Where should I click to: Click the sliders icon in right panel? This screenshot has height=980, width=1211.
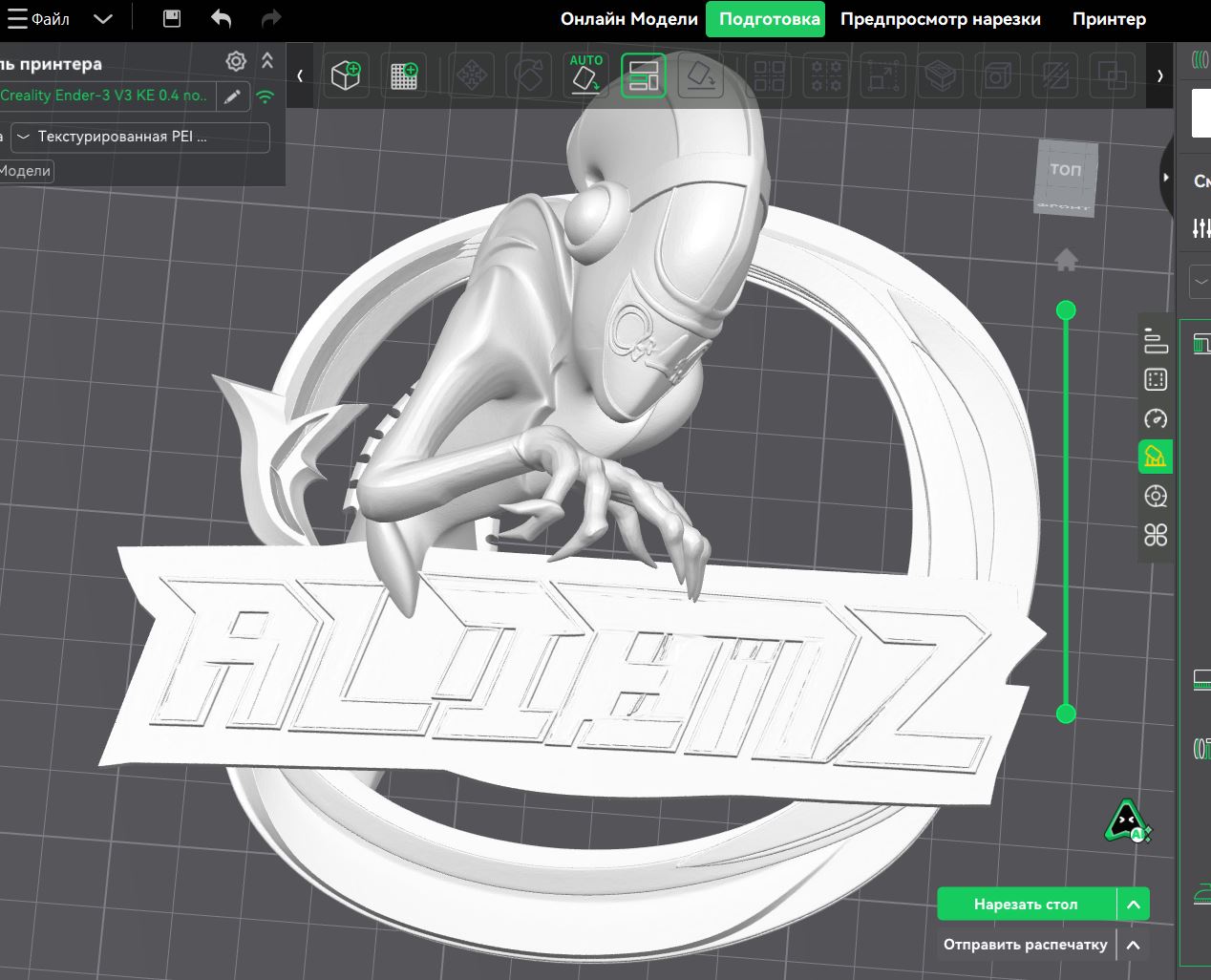pyautogui.click(x=1201, y=228)
